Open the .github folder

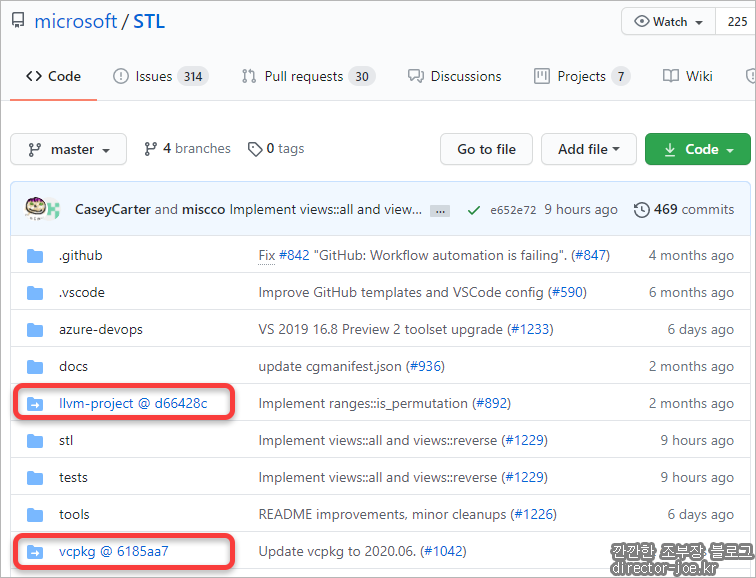(81, 255)
